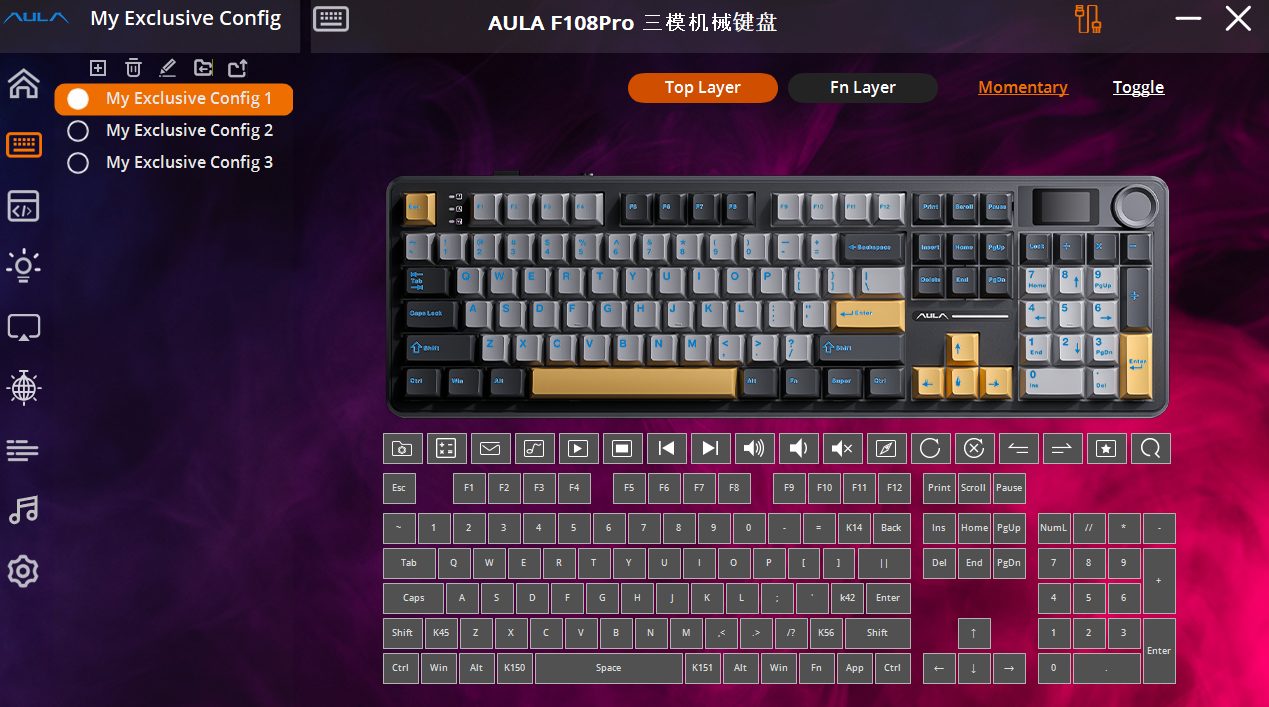The width and height of the screenshot is (1269, 707).
Task: Open the macro editor sidebar icon
Action: pos(24,206)
